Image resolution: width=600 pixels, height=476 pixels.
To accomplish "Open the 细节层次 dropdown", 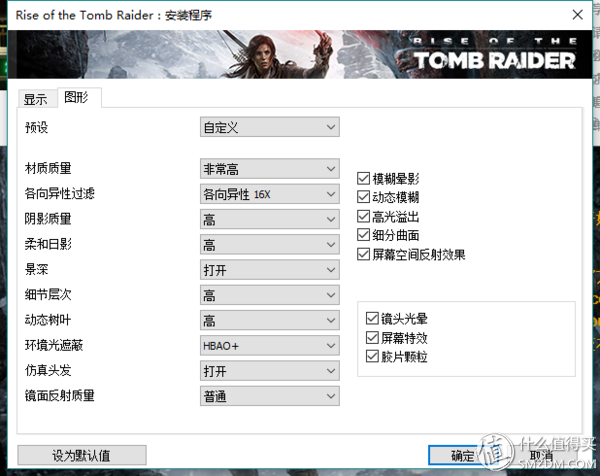I will (269, 295).
